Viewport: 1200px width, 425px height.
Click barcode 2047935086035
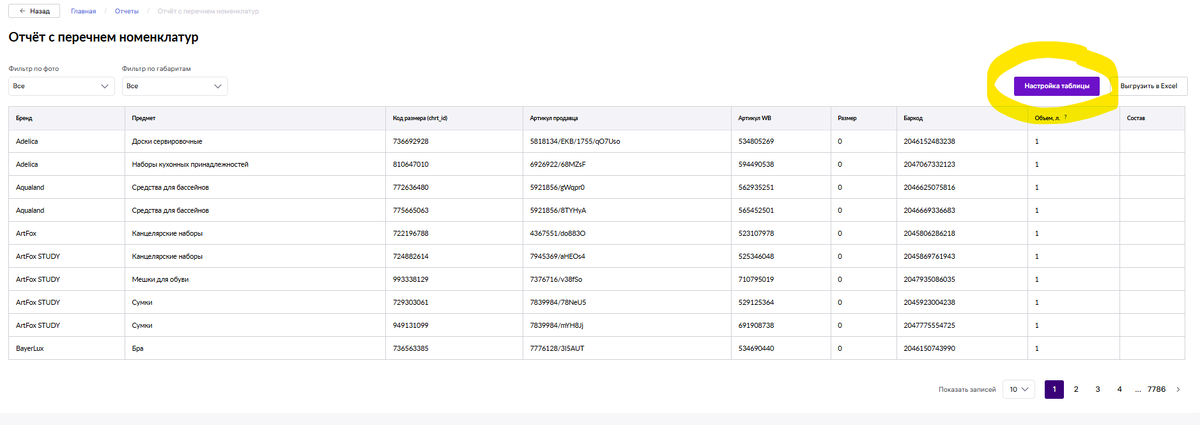tap(929, 279)
